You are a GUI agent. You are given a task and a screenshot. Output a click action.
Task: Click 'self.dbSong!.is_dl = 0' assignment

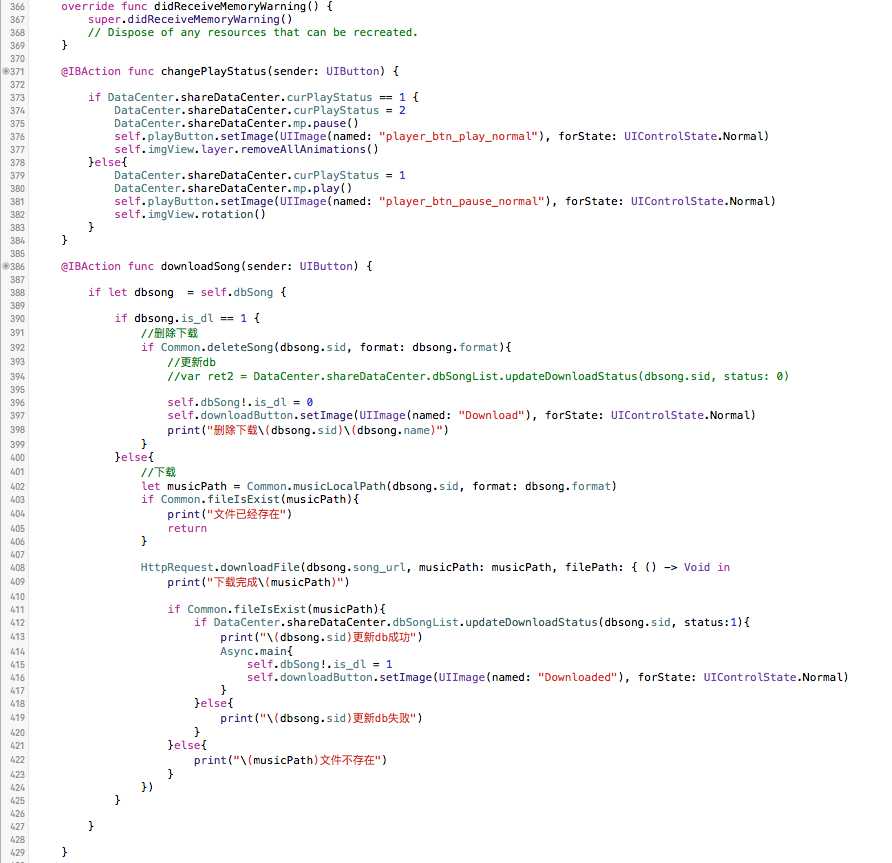click(x=240, y=403)
